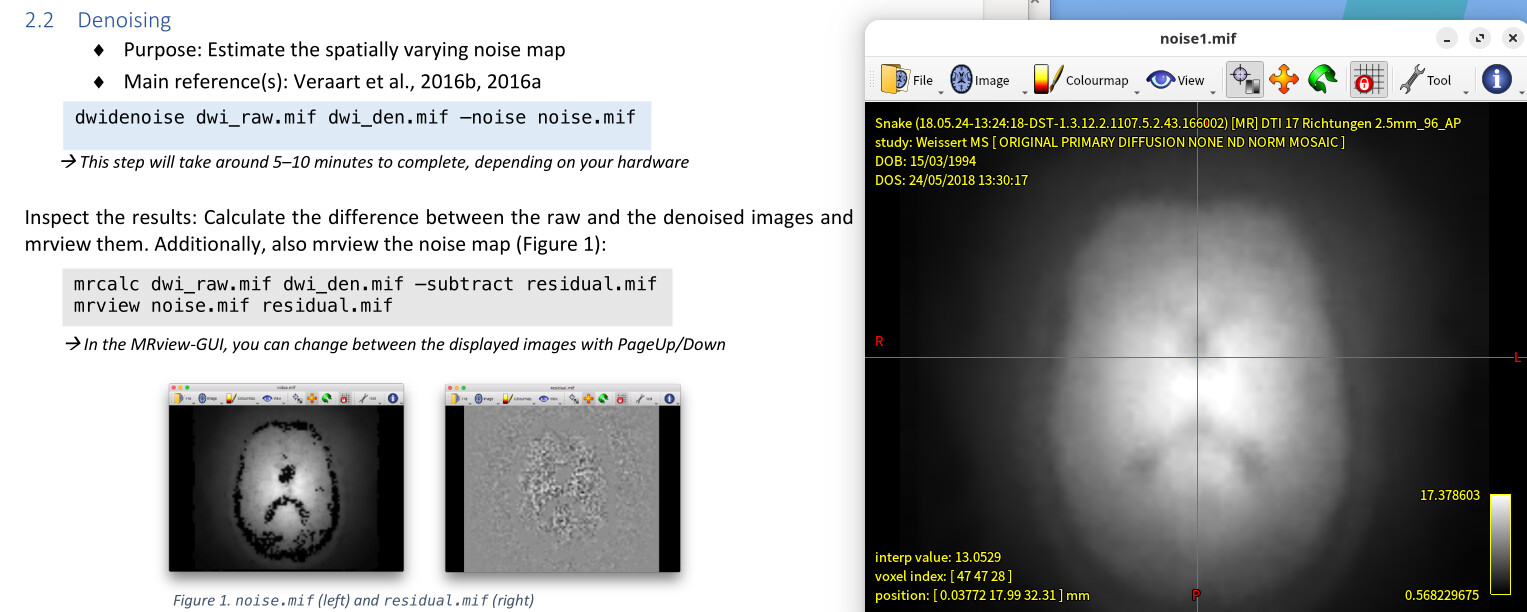Select the orange arrows move tool
Viewport: 1527px width, 612px height.
pyautogui.click(x=1283, y=79)
